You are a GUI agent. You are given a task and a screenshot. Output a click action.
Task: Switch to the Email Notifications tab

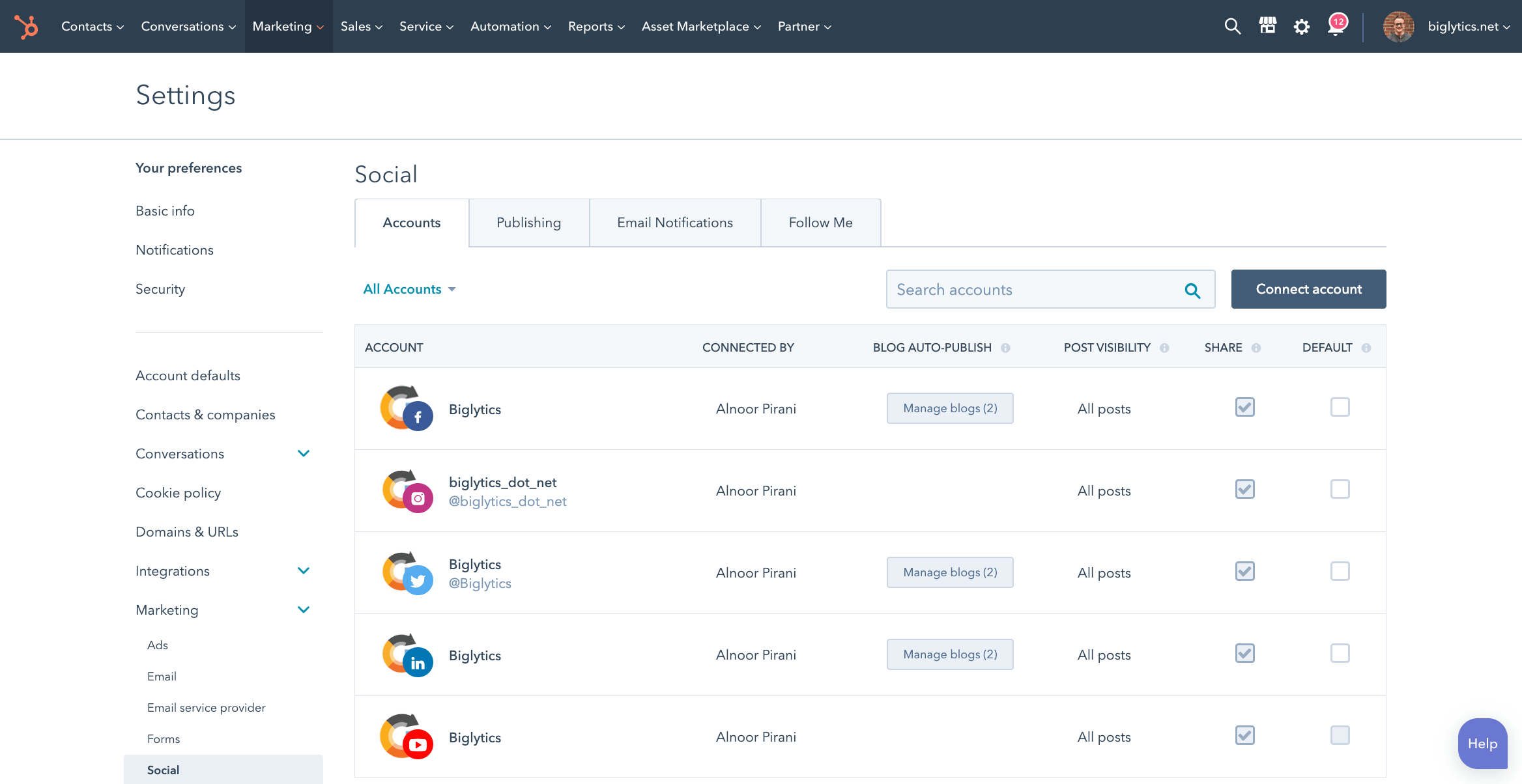pyautogui.click(x=675, y=222)
